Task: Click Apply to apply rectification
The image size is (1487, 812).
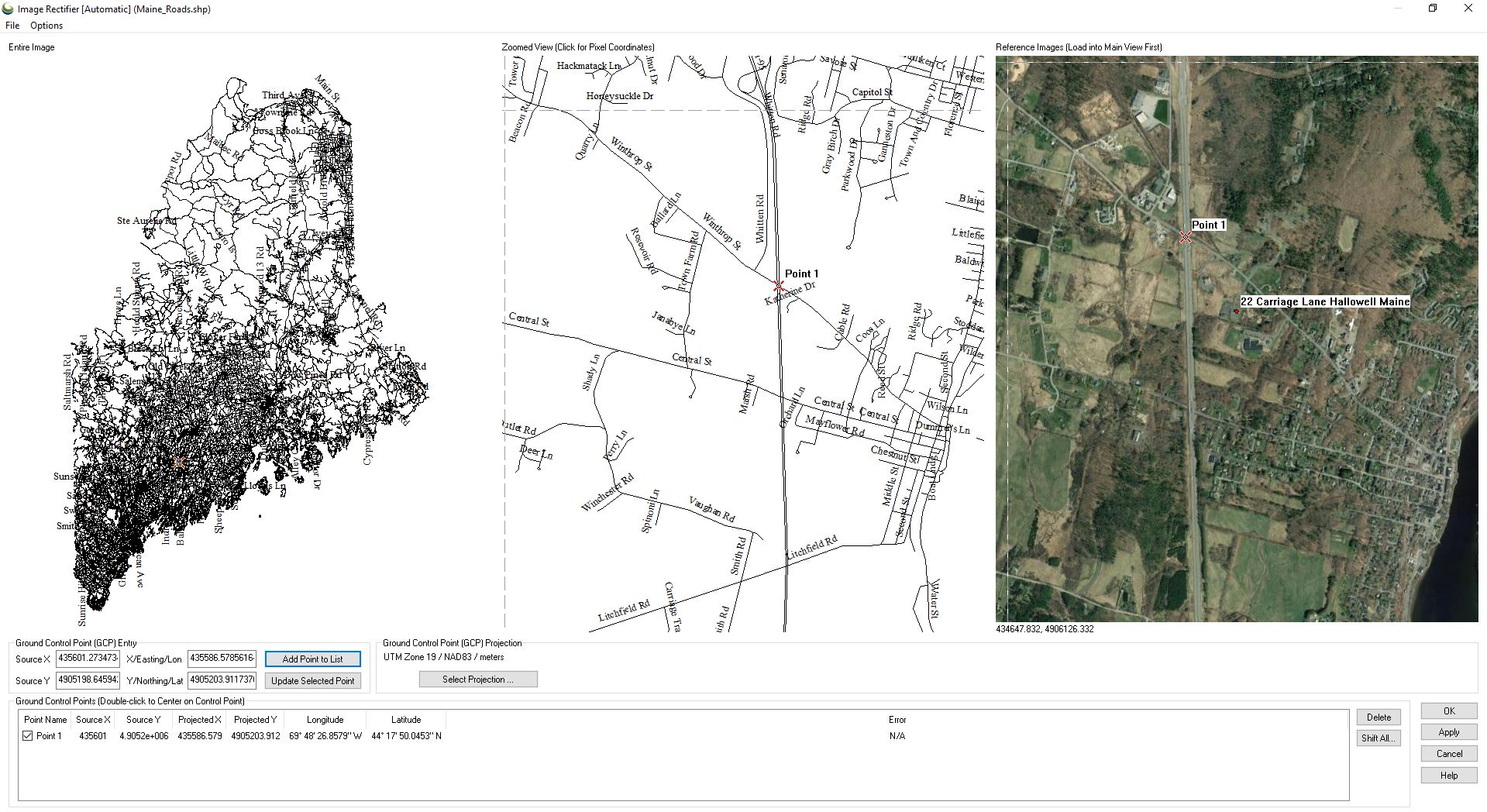Action: (x=1449, y=732)
